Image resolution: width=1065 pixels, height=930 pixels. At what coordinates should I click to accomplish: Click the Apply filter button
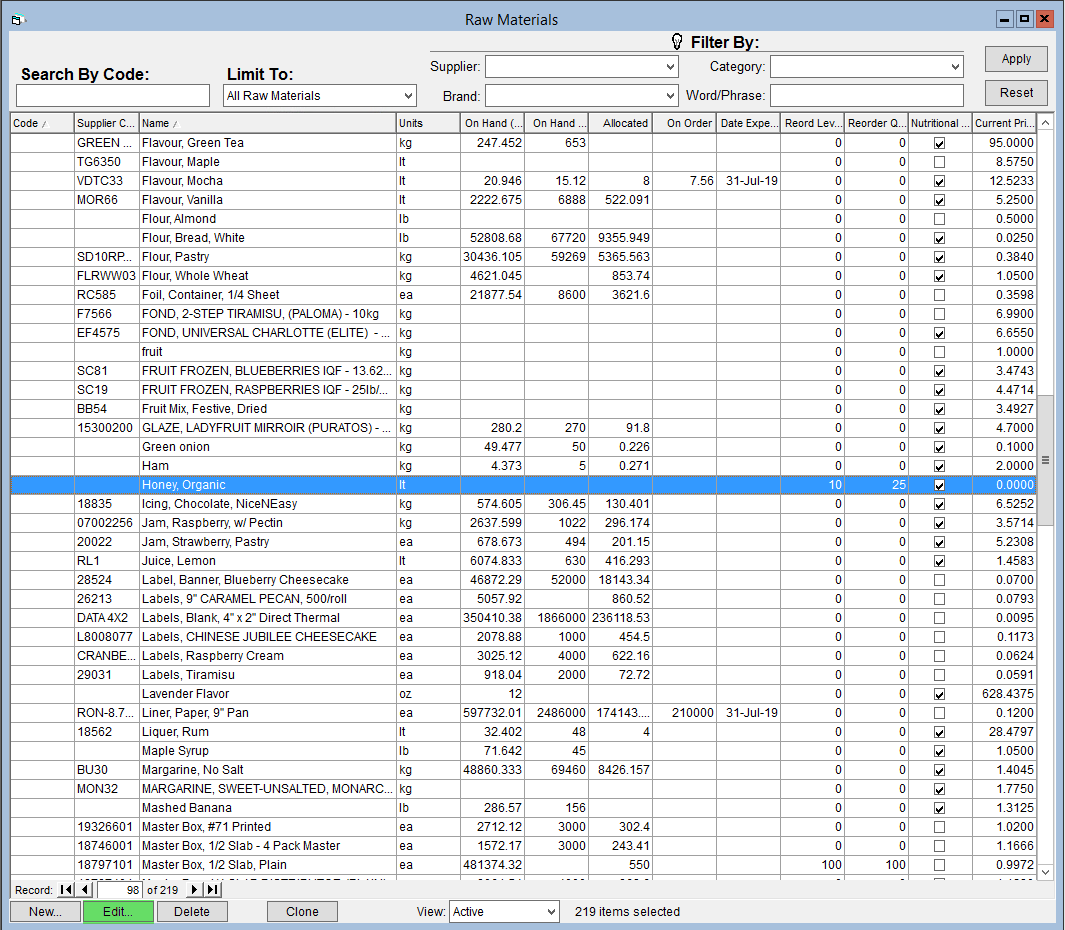pyautogui.click(x=1016, y=59)
